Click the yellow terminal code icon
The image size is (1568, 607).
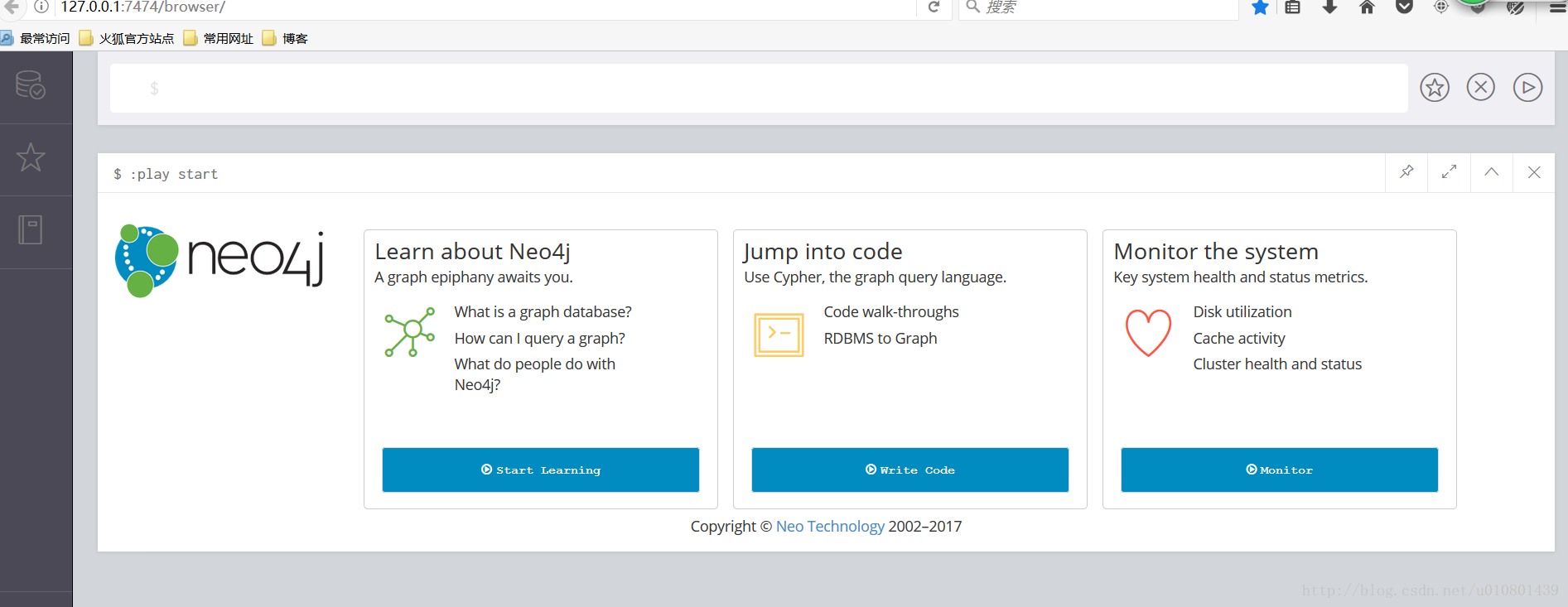779,335
